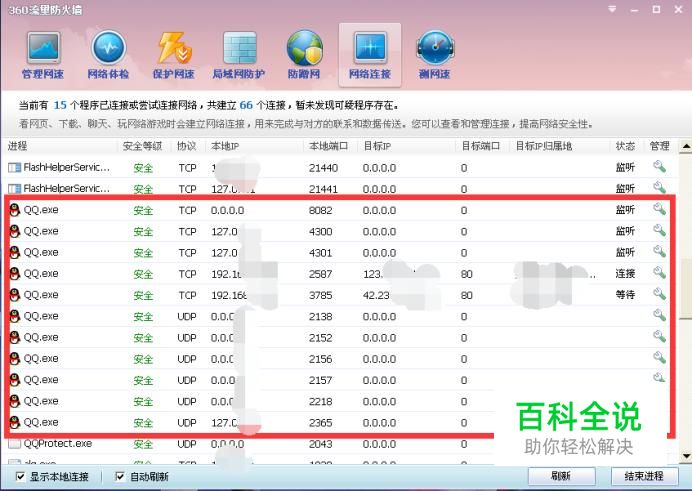This screenshot has height=491, width=692.
Task: Open the 防蹭网 tool
Action: (304, 56)
